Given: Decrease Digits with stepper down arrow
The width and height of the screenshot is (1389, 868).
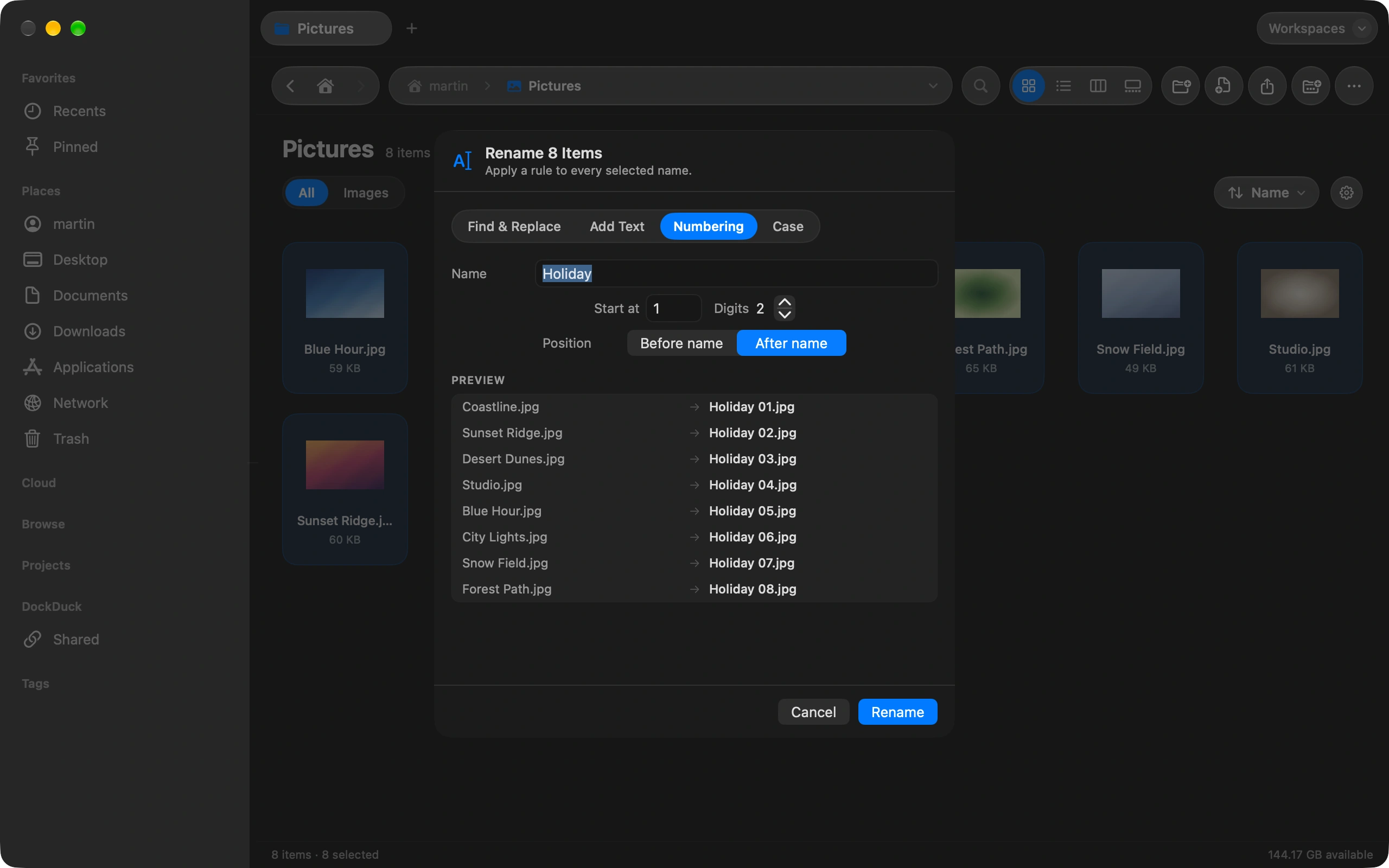Looking at the screenshot, I should [784, 315].
